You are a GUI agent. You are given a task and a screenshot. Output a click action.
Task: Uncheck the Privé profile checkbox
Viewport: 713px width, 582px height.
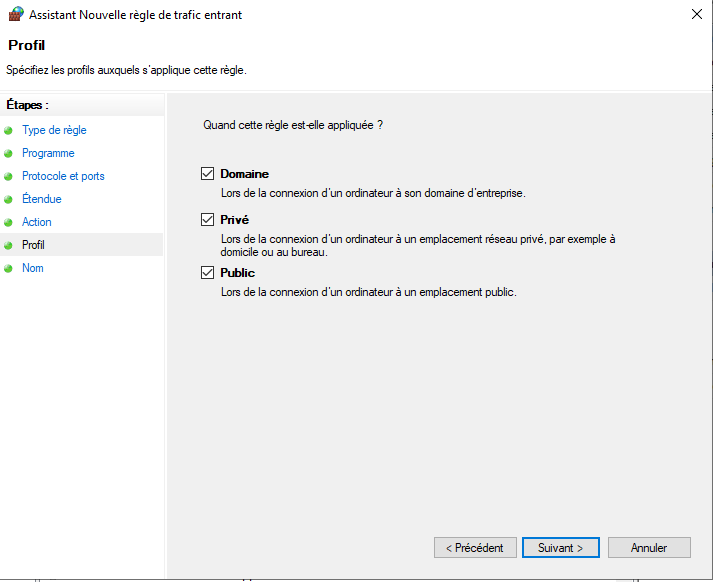coord(207,220)
